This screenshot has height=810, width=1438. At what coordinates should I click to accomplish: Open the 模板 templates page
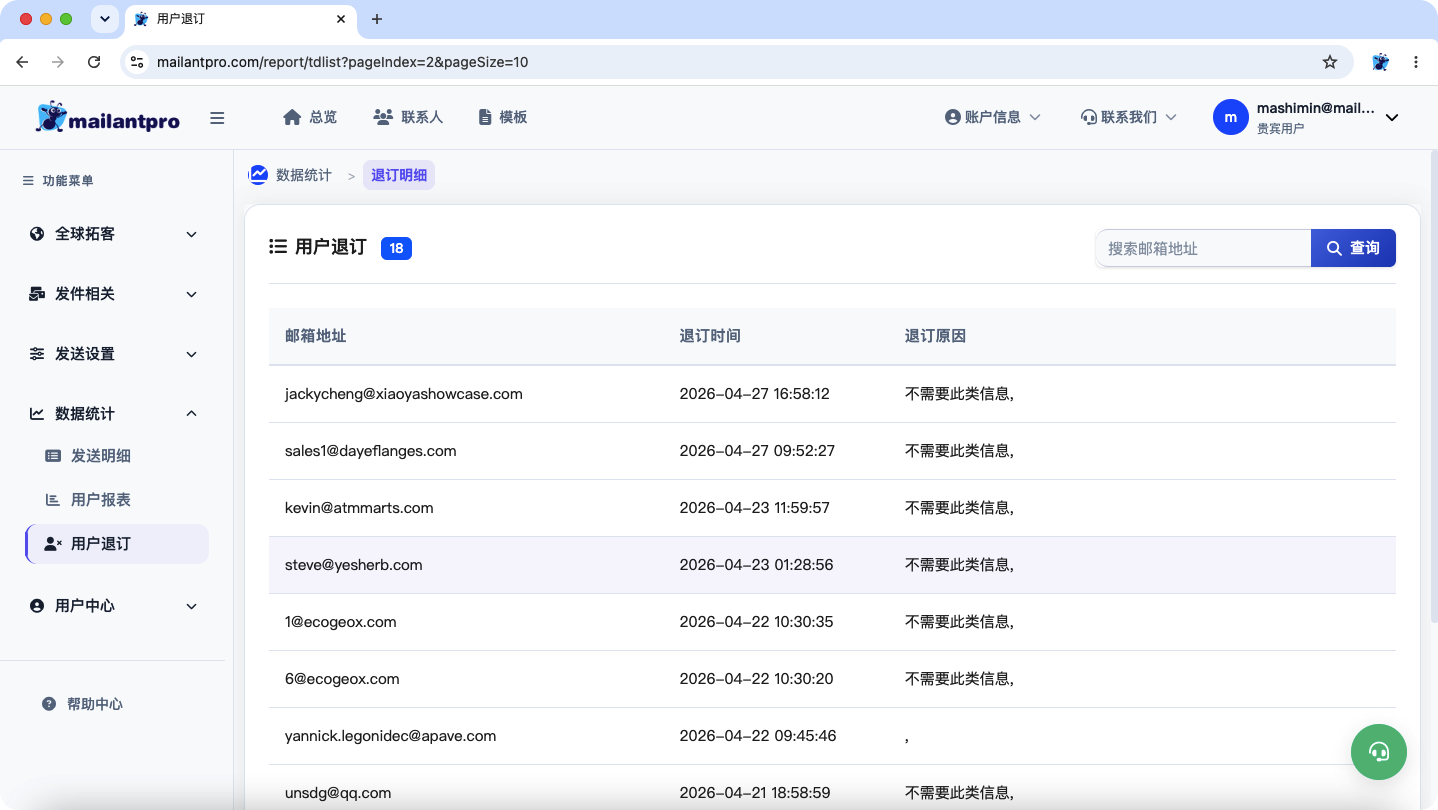tap(503, 117)
